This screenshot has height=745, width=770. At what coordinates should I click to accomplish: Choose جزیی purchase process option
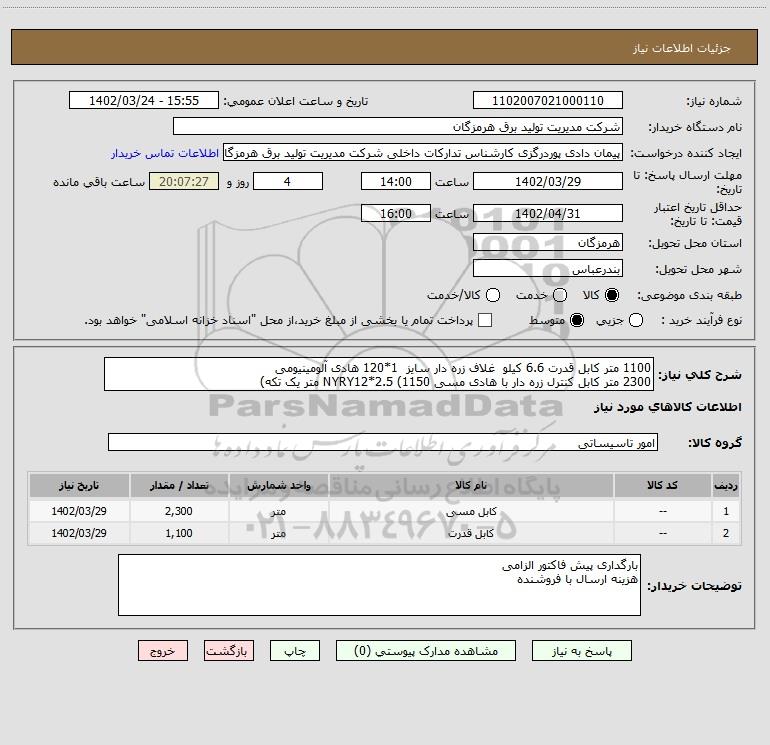pyautogui.click(x=636, y=321)
